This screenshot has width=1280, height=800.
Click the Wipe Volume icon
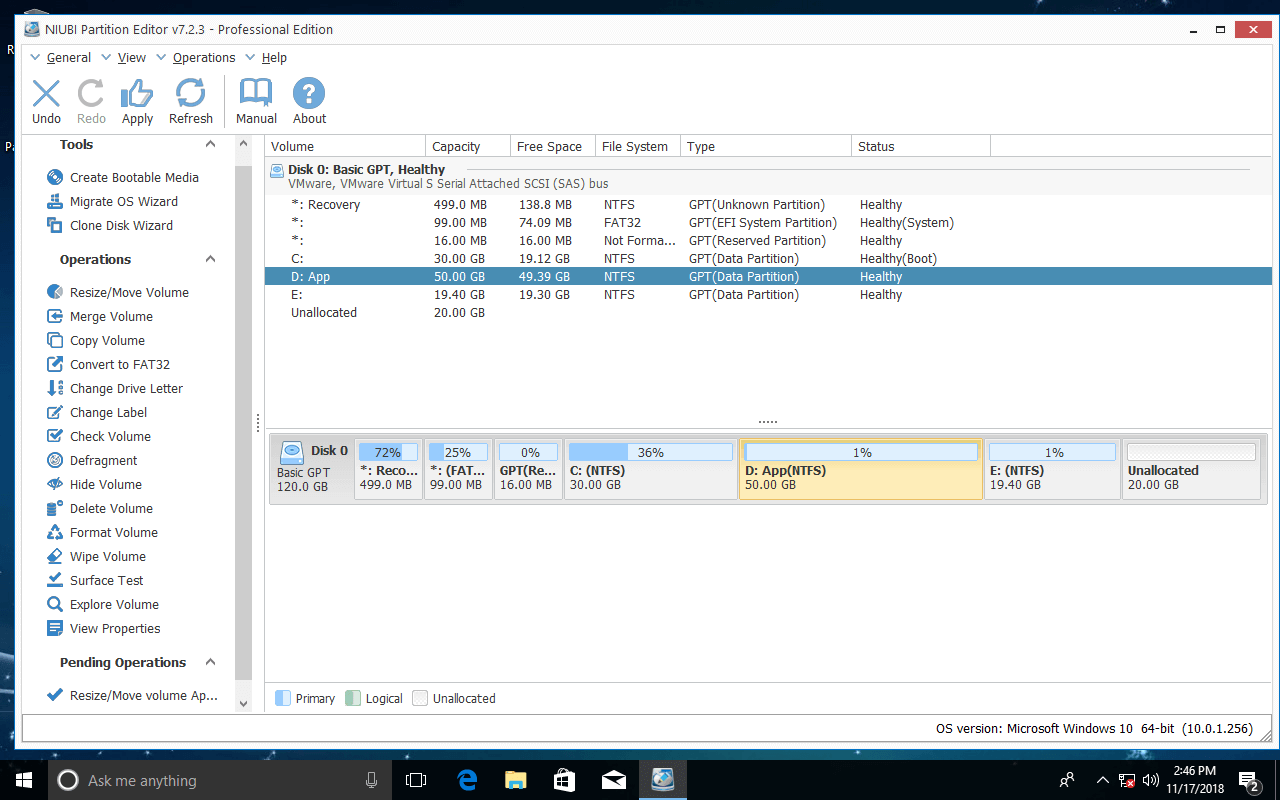click(55, 556)
